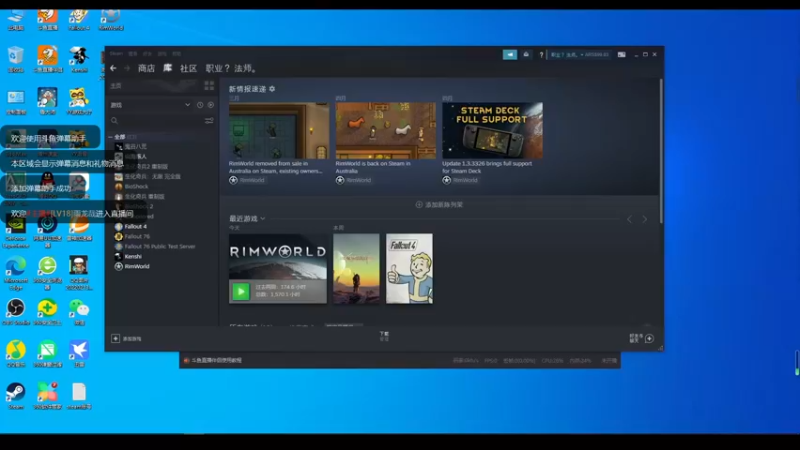
Task: Go forward with the Steam forward arrow
Action: tap(127, 68)
